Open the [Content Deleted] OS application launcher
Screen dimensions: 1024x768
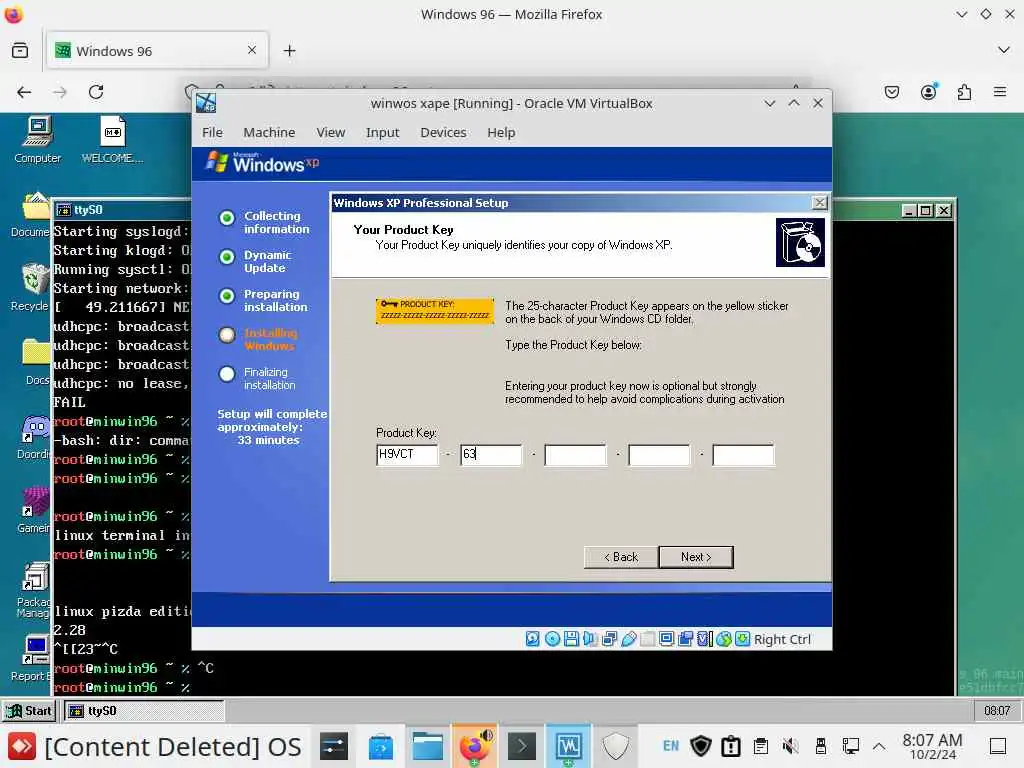pos(154,746)
